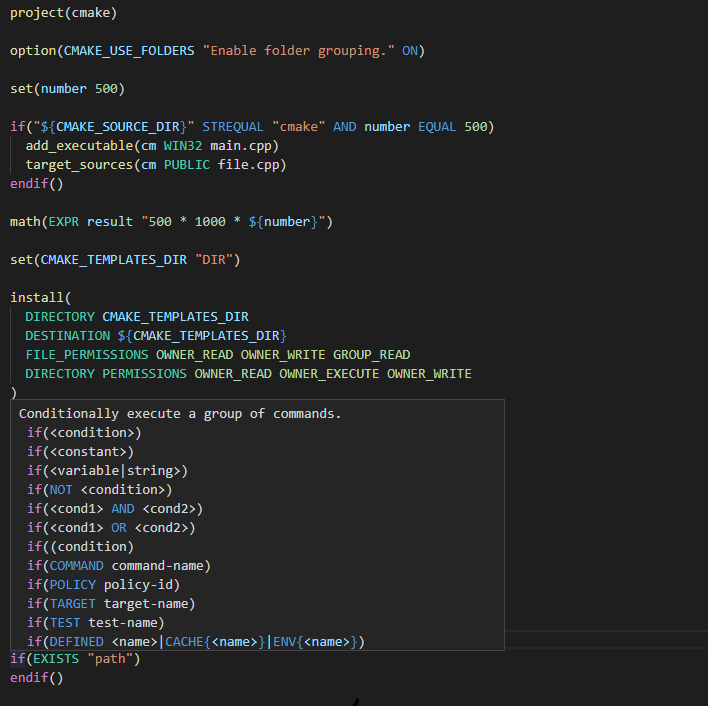This screenshot has width=708, height=706.
Task: Click the last endif() line
Action: 37,678
